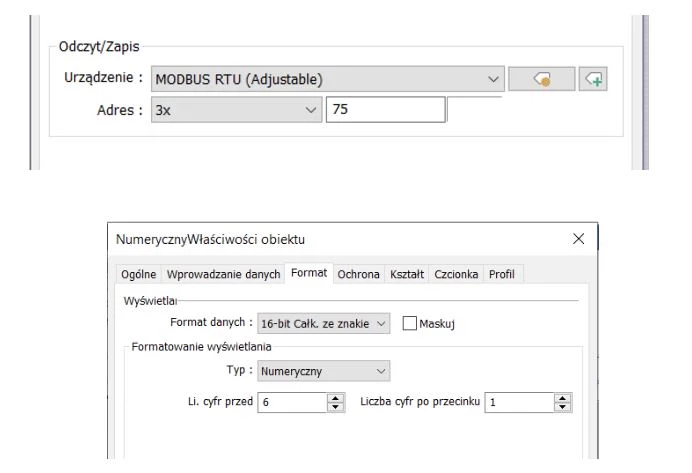Click the tag settings icon beside the device dropdown
The height and width of the screenshot is (473, 692).
click(541, 79)
